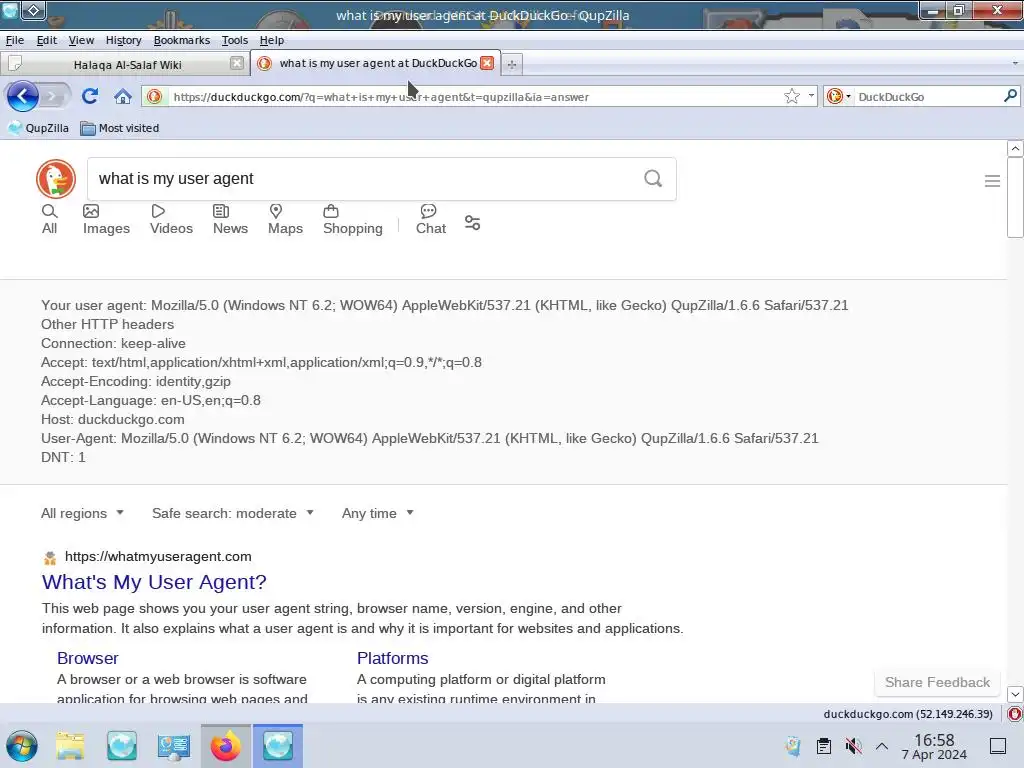Click the Share Feedback button
Image resolution: width=1024 pixels, height=768 pixels.
[x=937, y=682]
